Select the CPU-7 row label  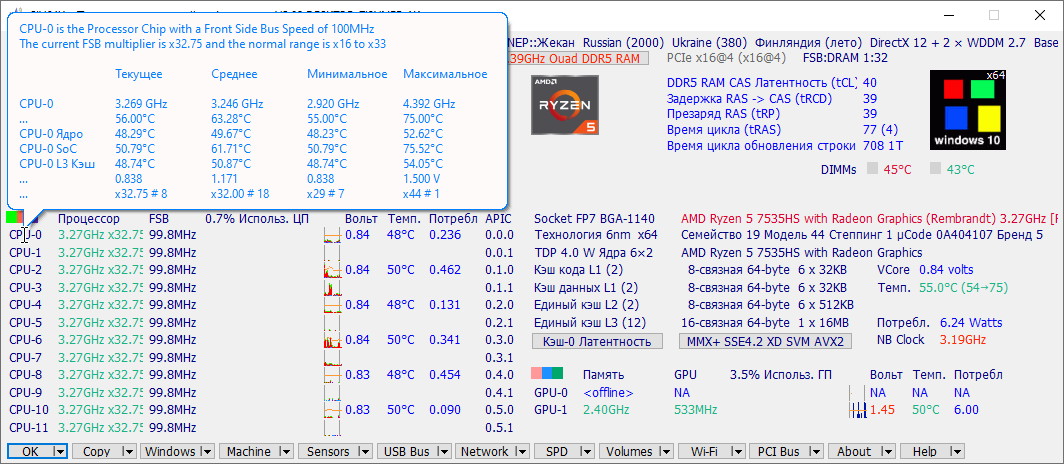tap(25, 357)
